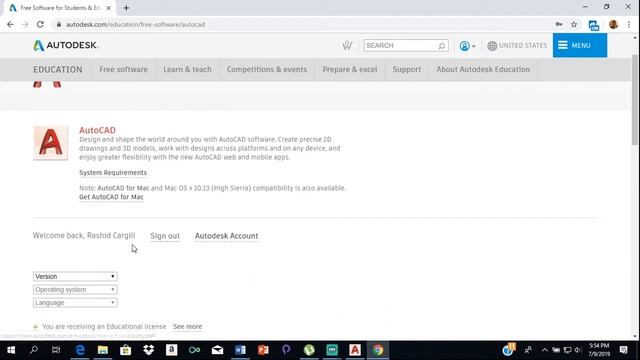Change region via UNITED STATES label
Image resolution: width=640 pixels, height=360 pixels.
click(x=523, y=45)
